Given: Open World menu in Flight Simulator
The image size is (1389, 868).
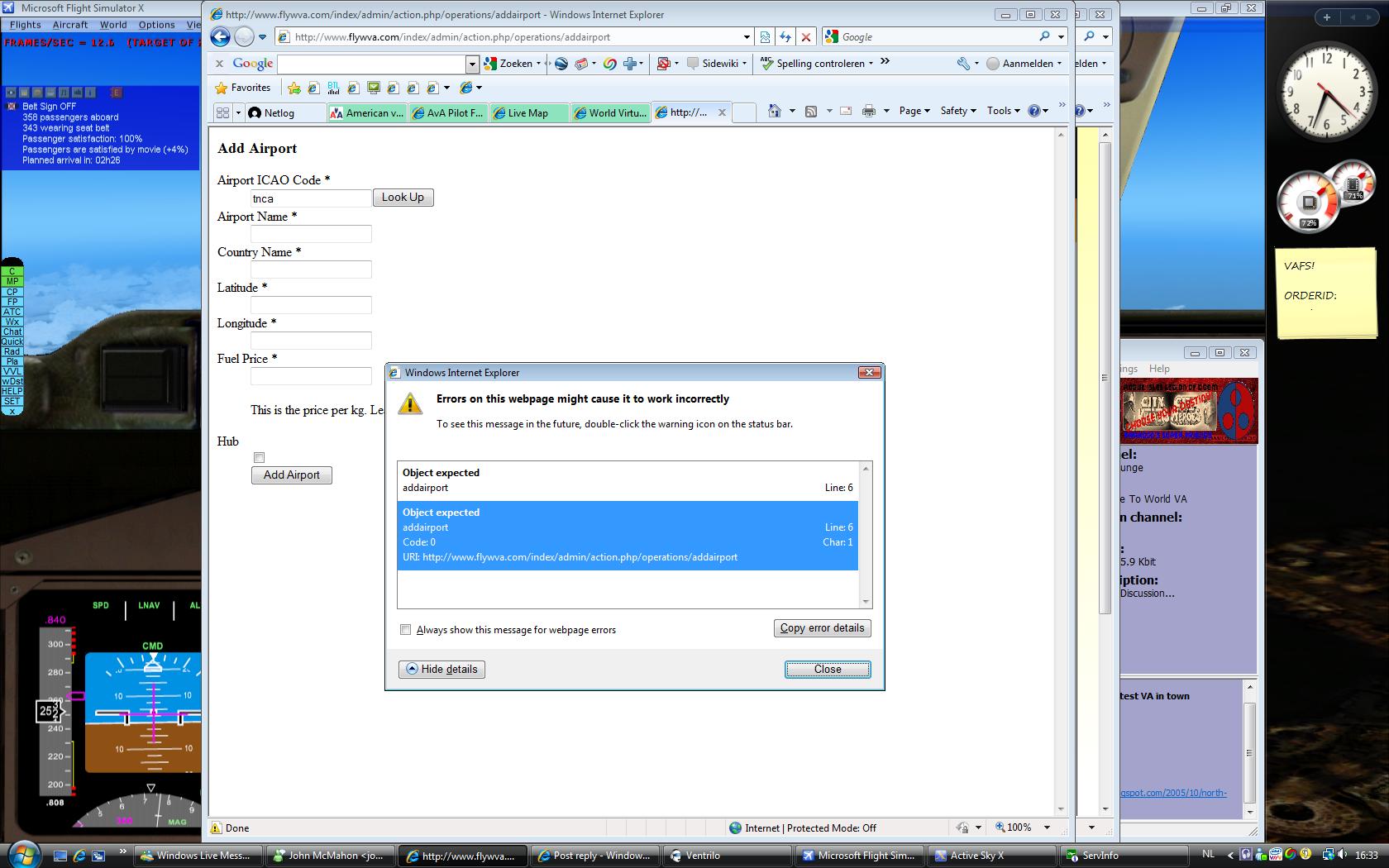Looking at the screenshot, I should coord(113,25).
